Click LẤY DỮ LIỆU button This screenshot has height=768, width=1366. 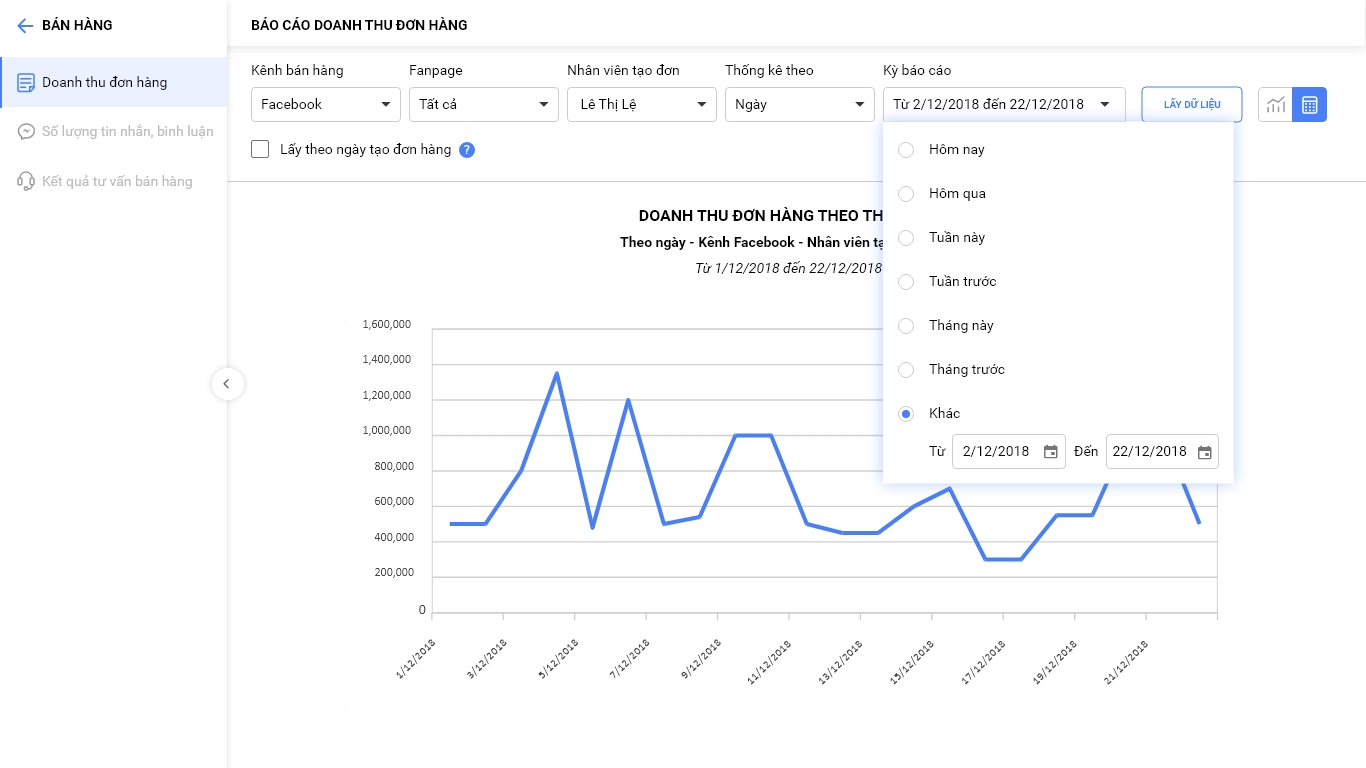coord(1191,105)
